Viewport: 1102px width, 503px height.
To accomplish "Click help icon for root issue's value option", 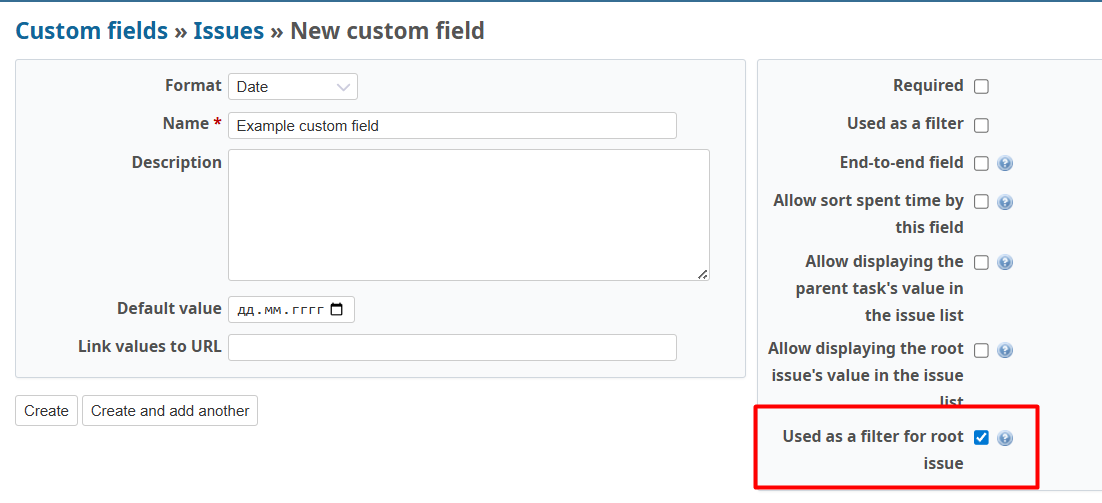I will coord(1005,351).
